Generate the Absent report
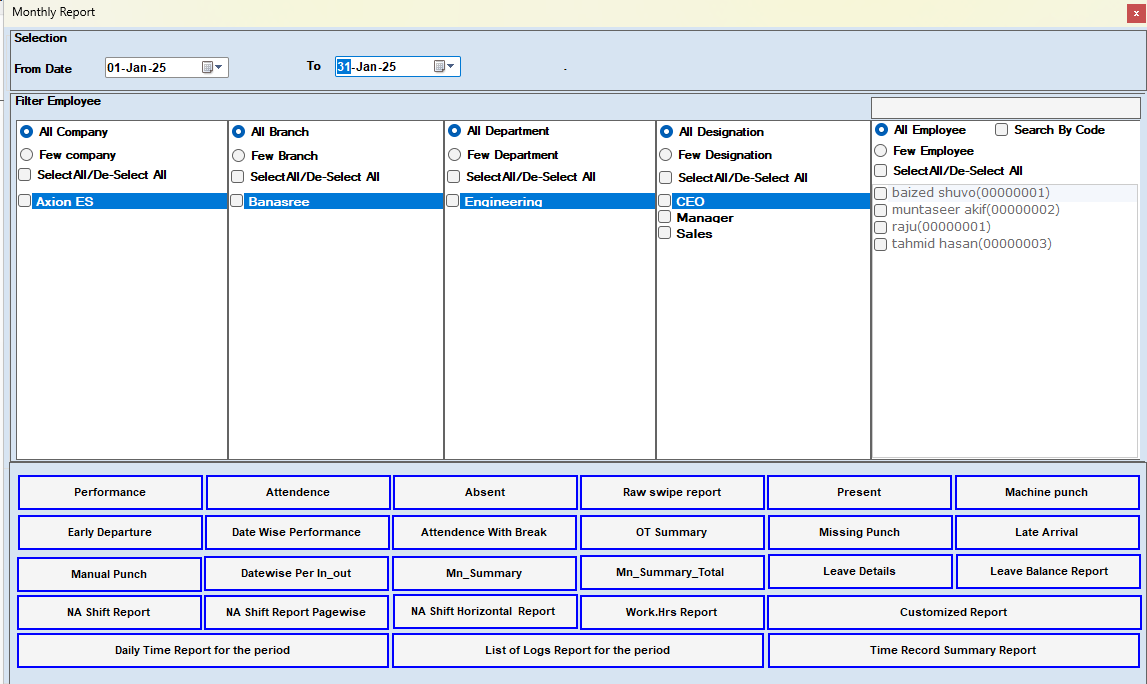This screenshot has height=684, width=1147. tap(485, 492)
